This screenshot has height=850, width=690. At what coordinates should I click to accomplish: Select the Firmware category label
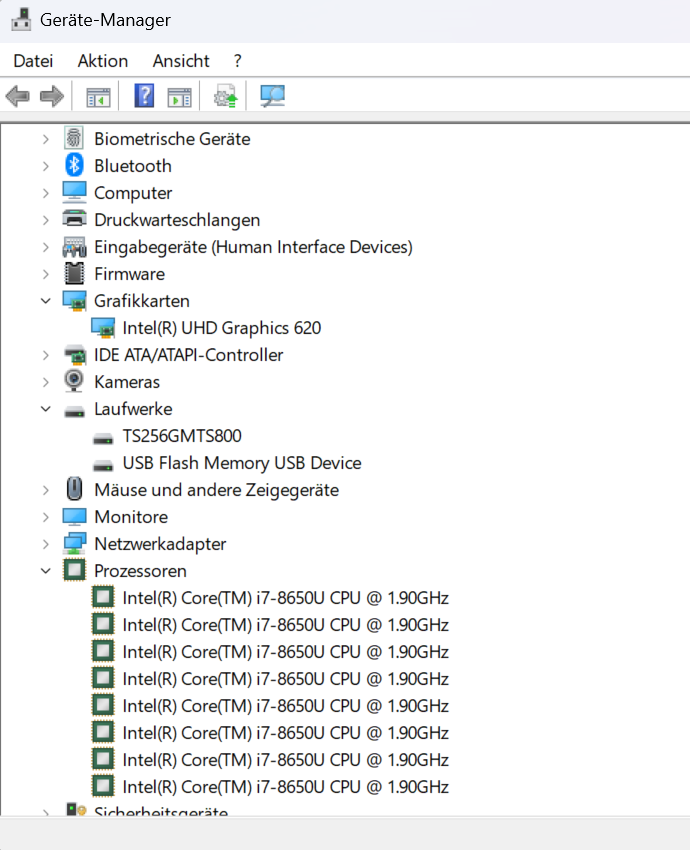[x=130, y=274]
